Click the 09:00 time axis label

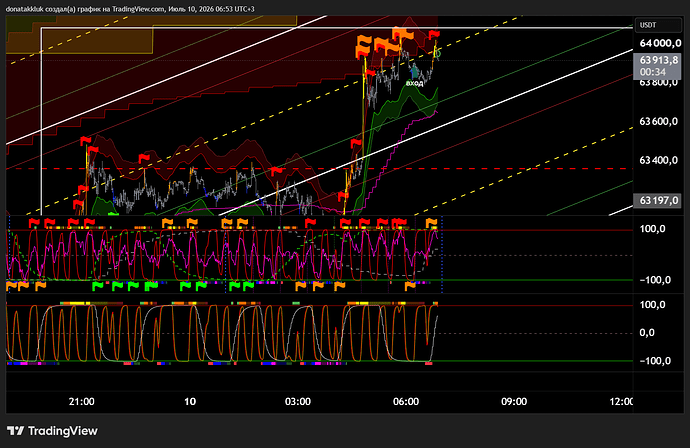[x=514, y=401]
